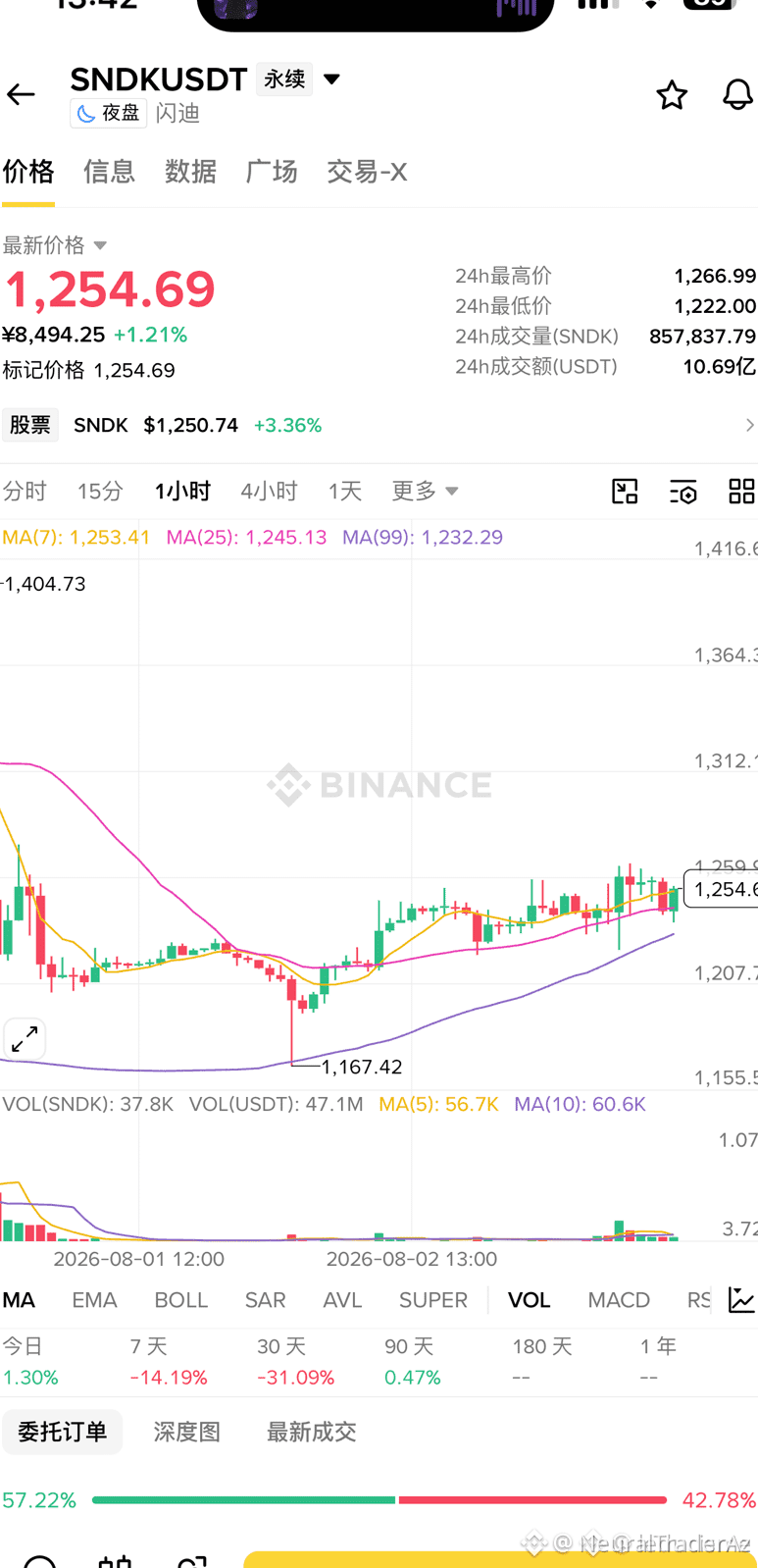This screenshot has height=1568, width=758.
Task: Open the SNDK $1,250.74 stock quote
Action: 198,425
